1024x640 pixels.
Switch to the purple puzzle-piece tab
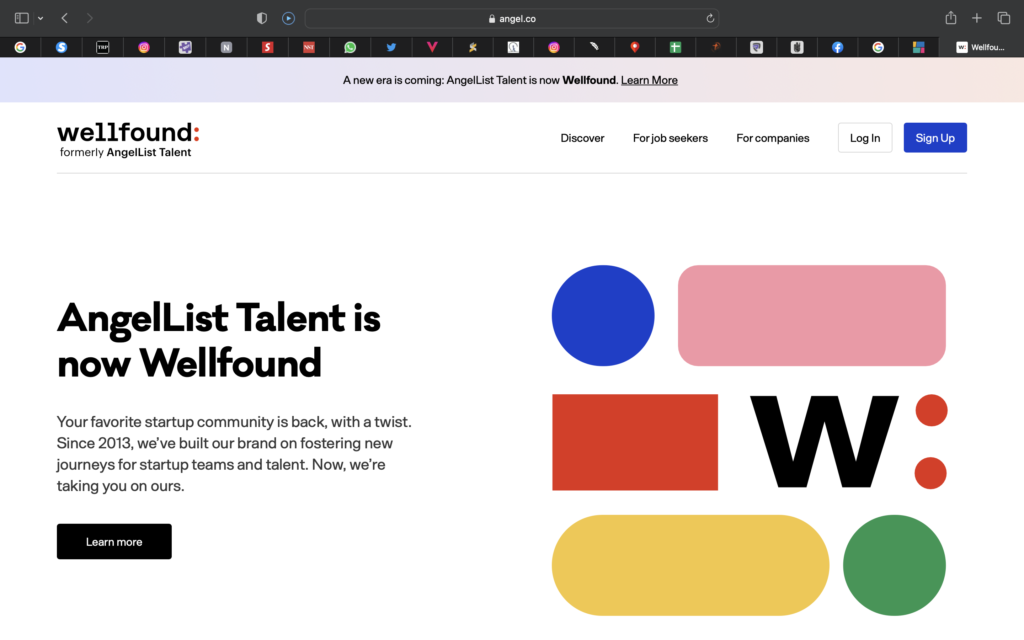(185, 47)
